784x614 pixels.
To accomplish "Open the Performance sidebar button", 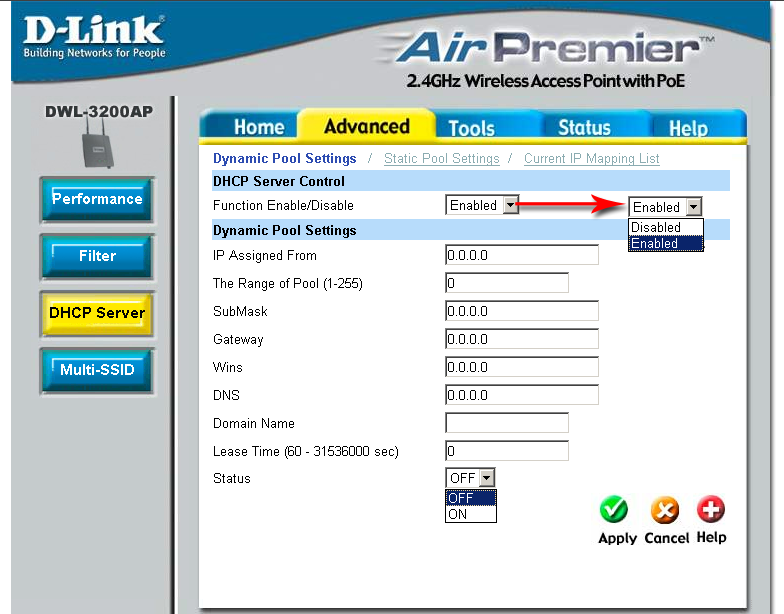I will click(97, 200).
